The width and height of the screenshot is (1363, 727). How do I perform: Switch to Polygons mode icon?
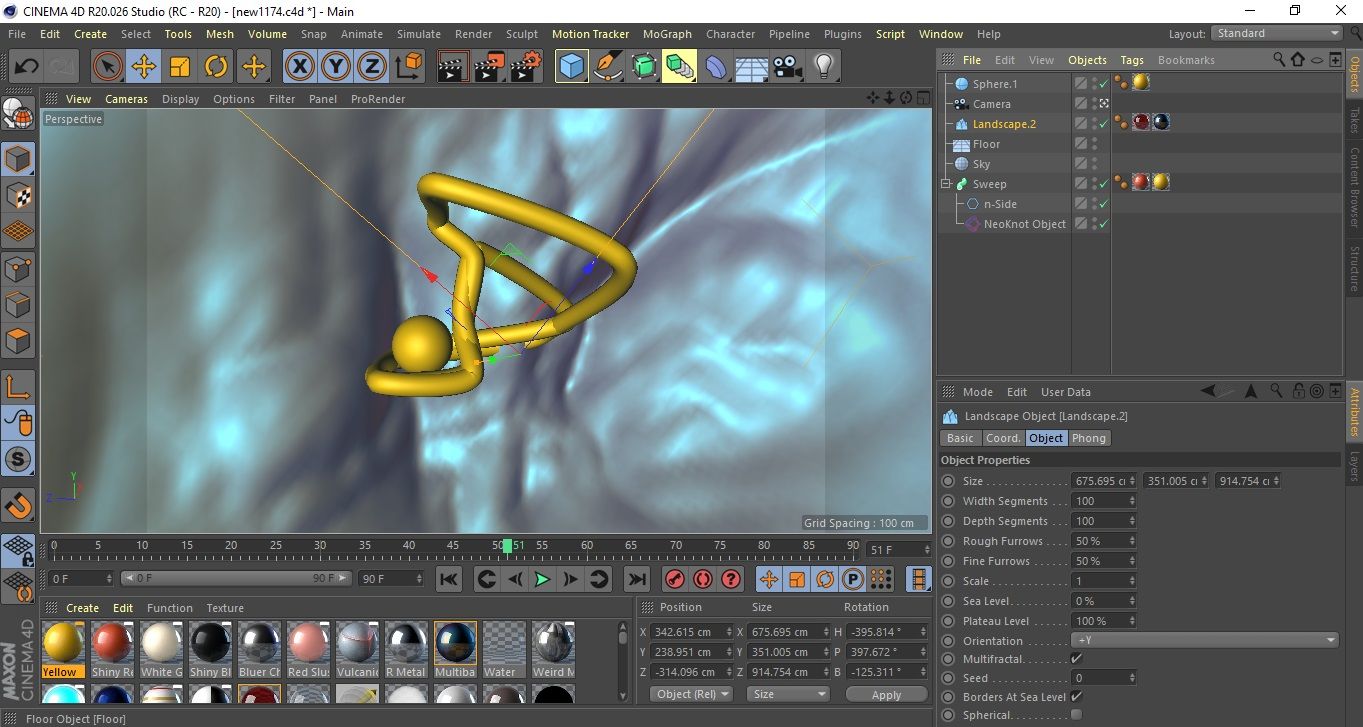click(19, 341)
